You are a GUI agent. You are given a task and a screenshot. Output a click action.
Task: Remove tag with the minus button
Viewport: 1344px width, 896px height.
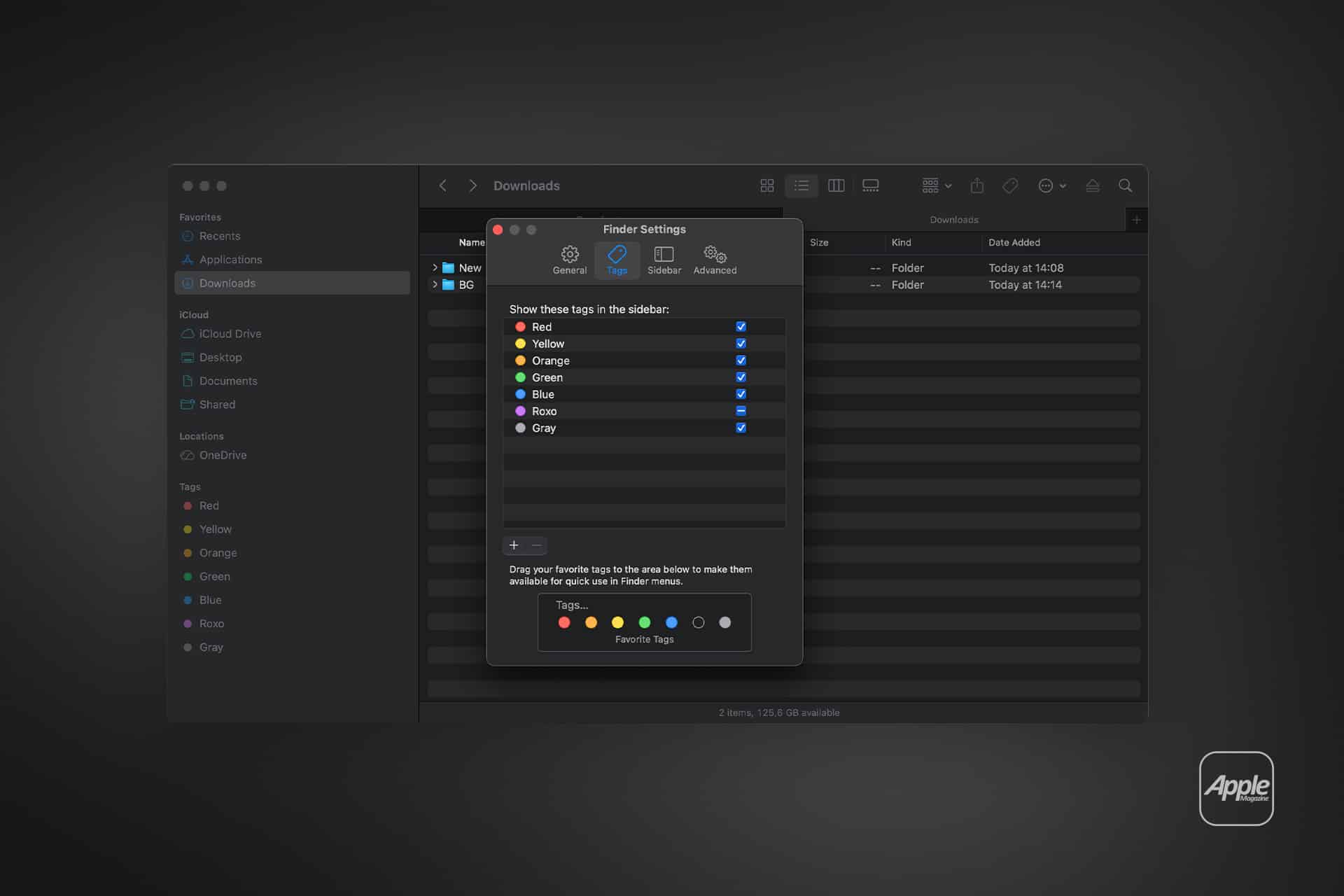tap(536, 545)
